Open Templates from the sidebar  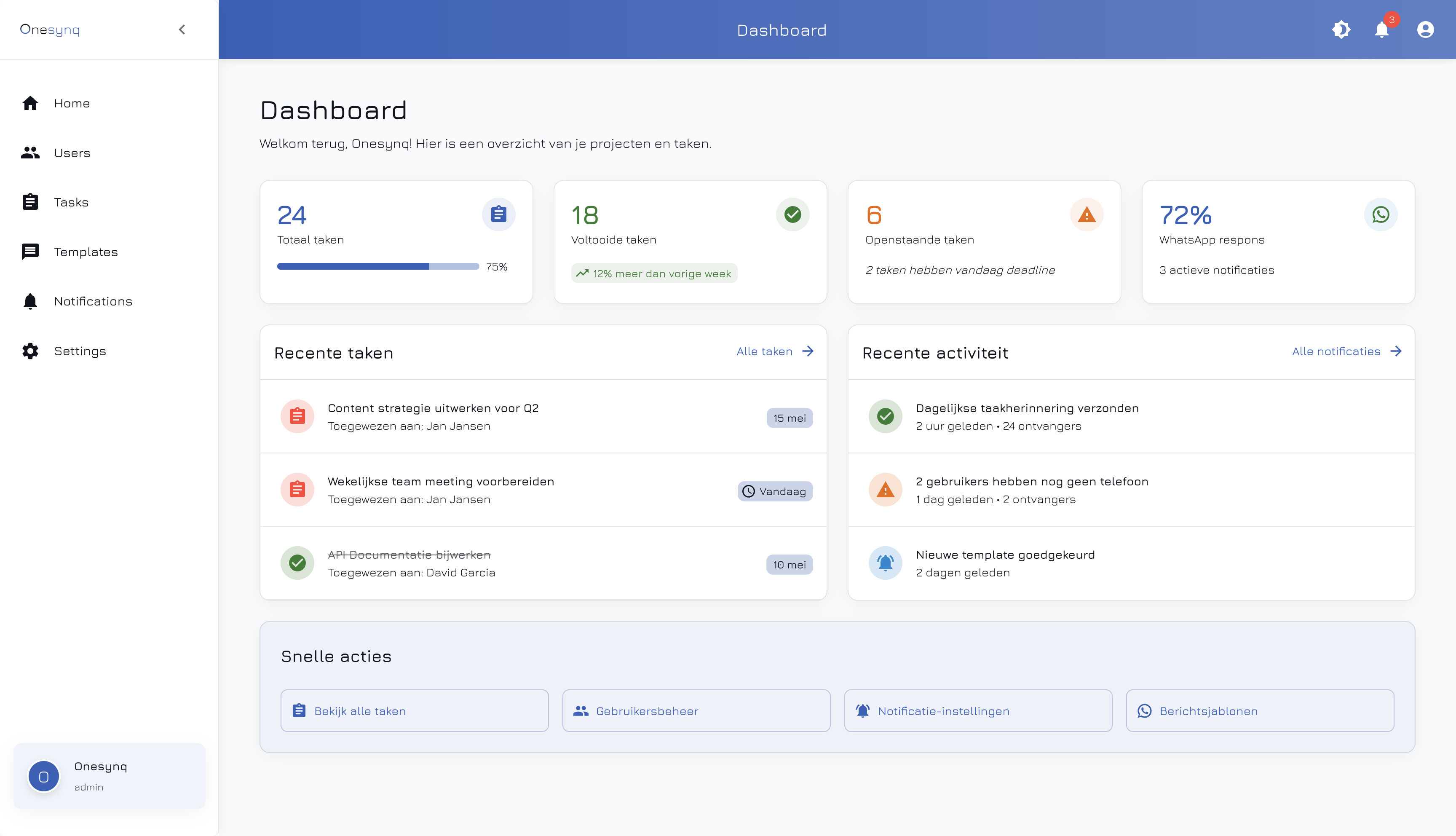point(86,252)
